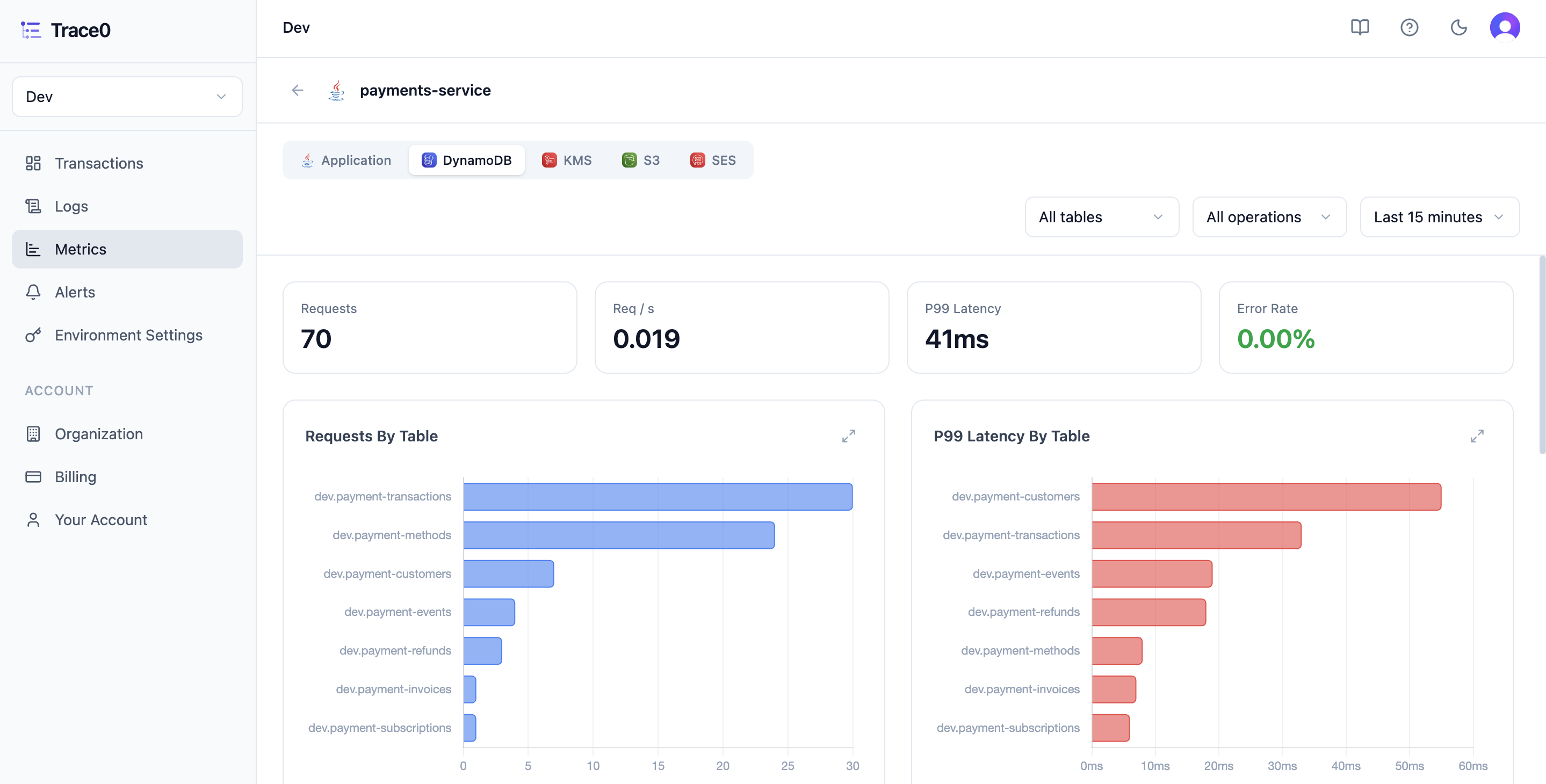This screenshot has width=1546, height=784.
Task: Go back with the arrow icon
Action: coord(298,90)
